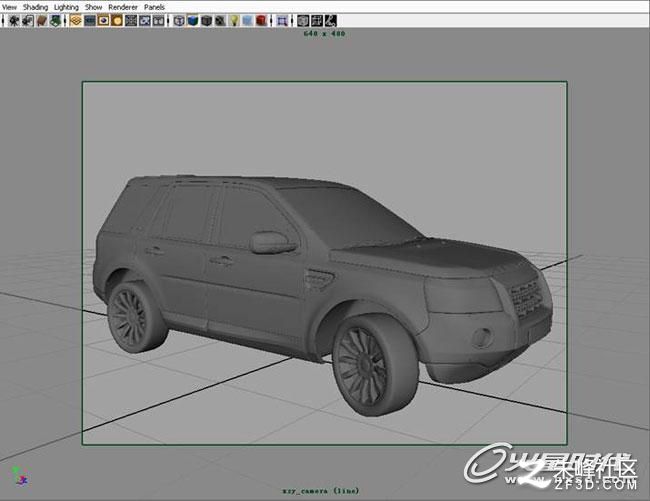
Task: Open the View menu
Action: click(9, 7)
